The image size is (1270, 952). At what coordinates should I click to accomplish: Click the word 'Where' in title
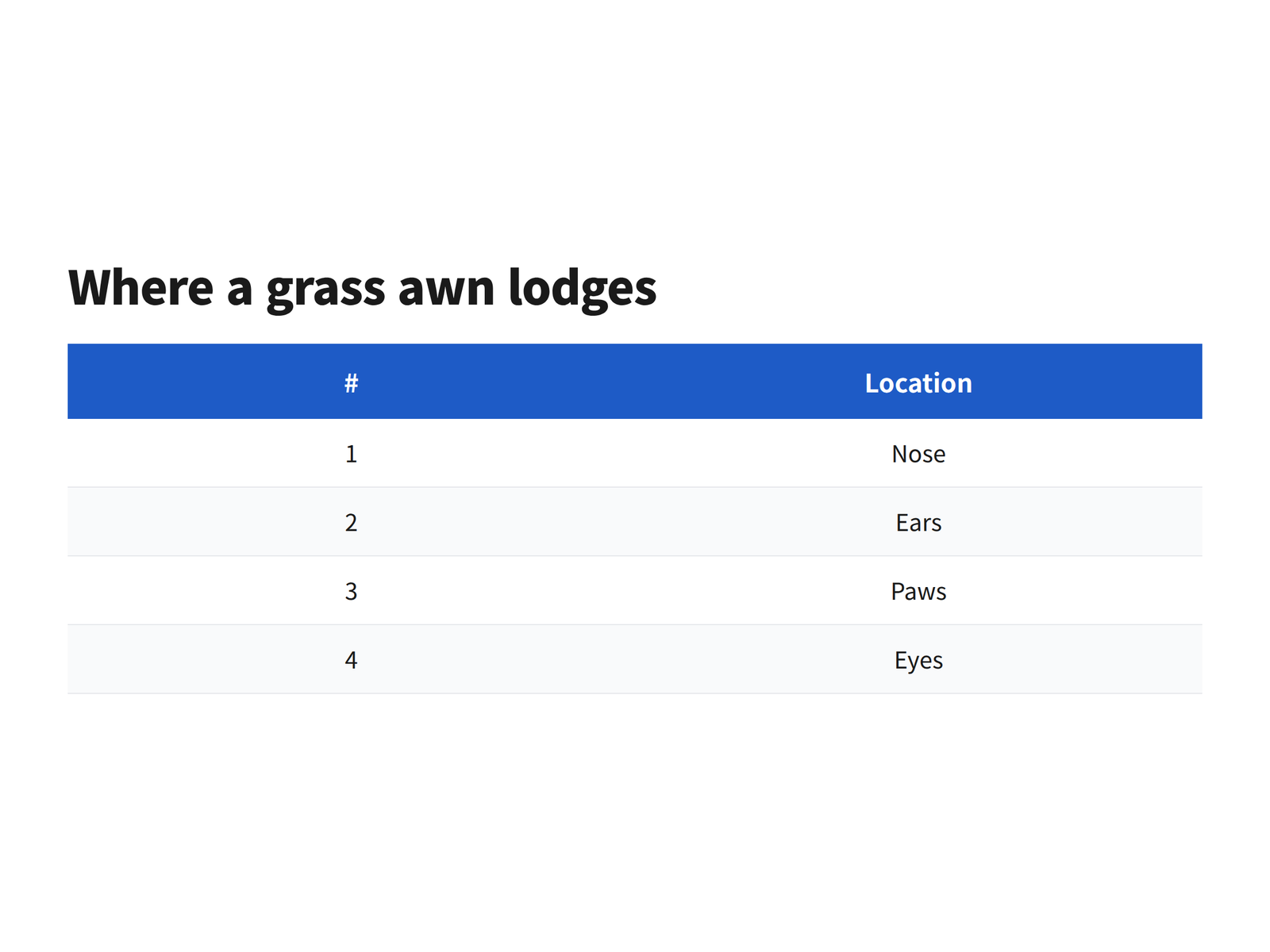coord(140,287)
